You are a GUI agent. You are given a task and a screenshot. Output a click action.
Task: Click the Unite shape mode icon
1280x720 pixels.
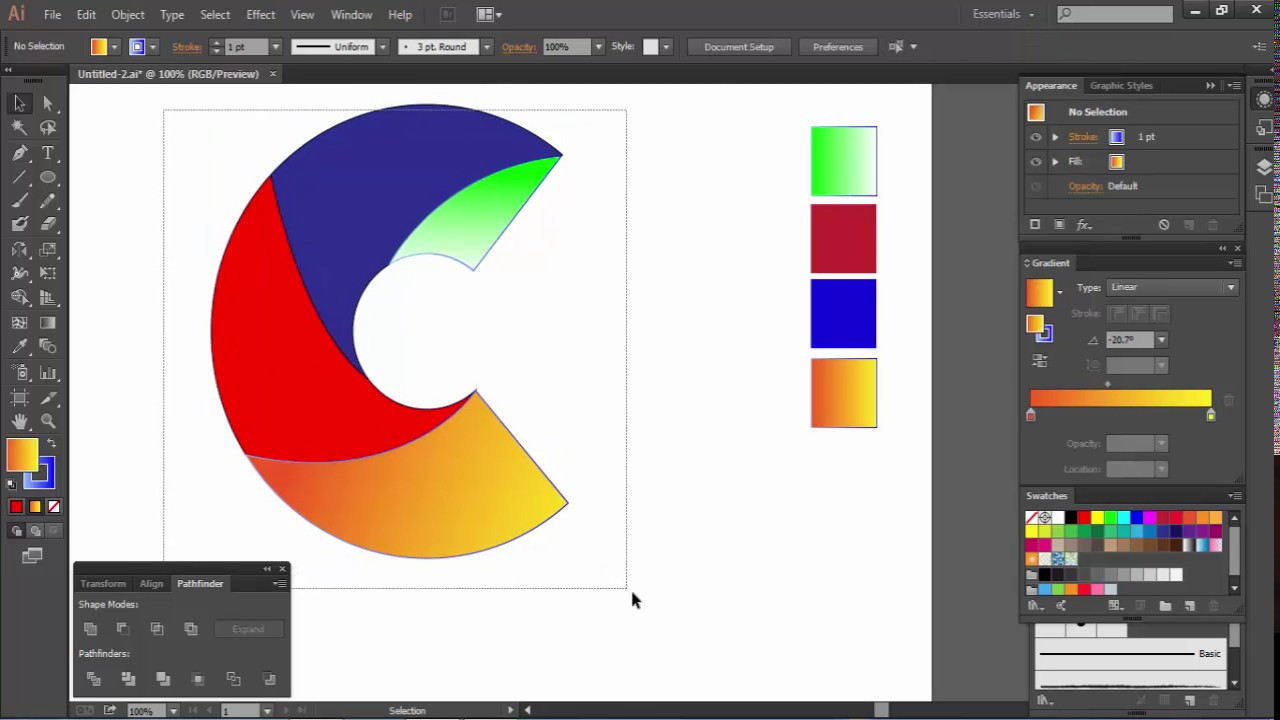[91, 629]
